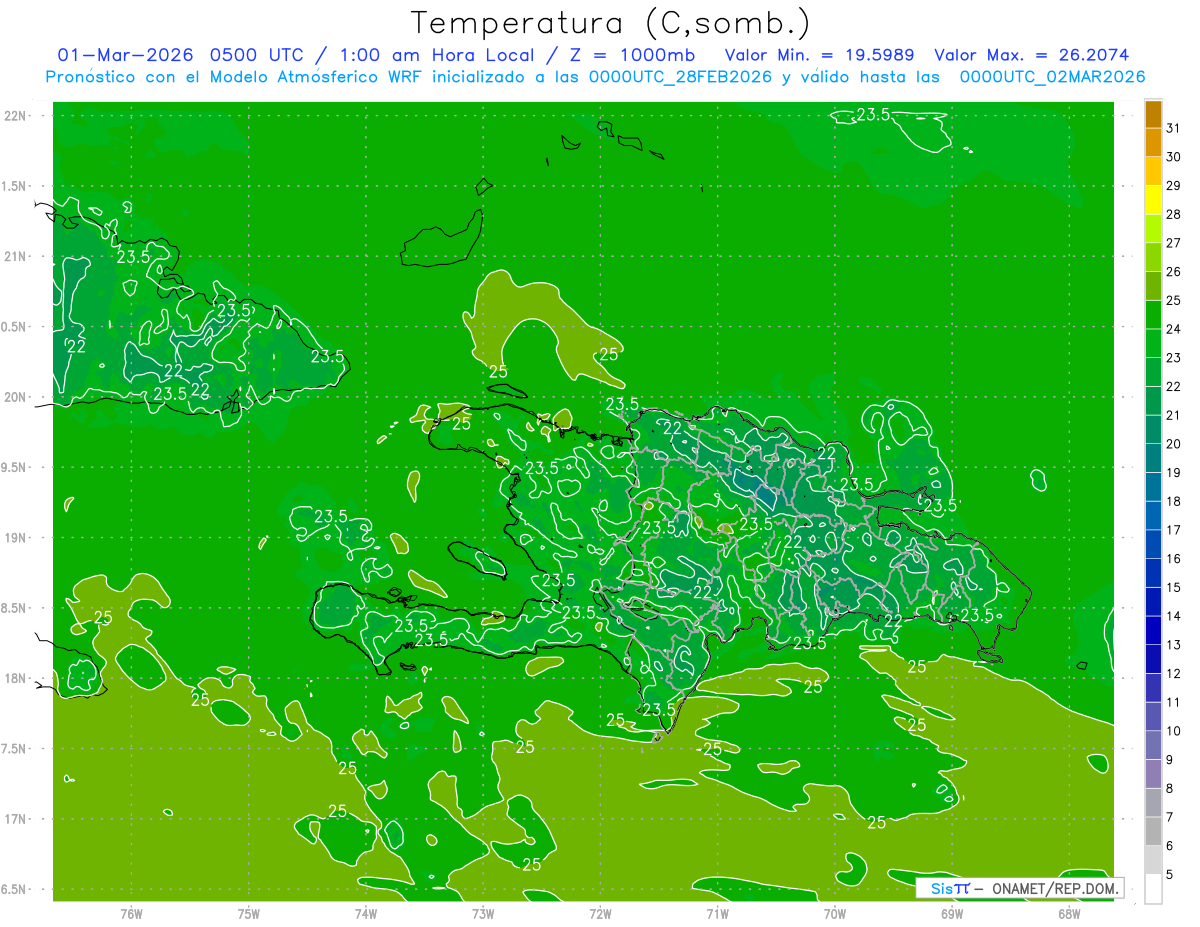Click latitude axis label "19N"
This screenshot has height=927, width=1200.
[x=16, y=538]
